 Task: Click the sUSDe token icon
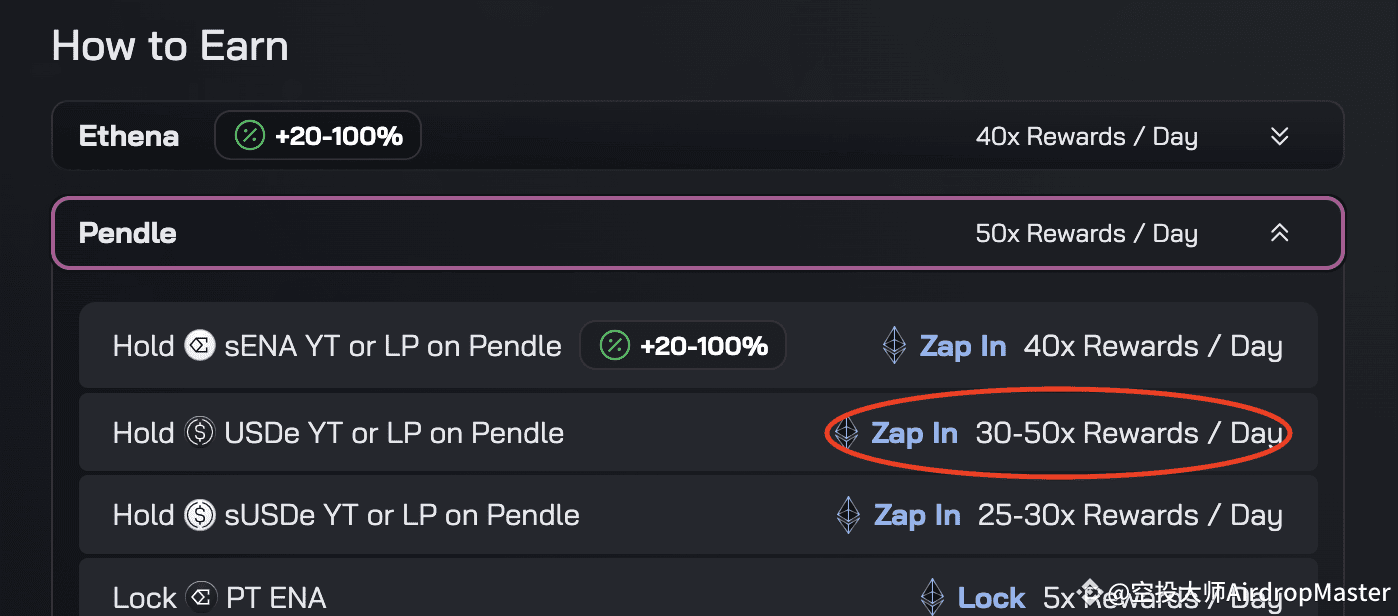click(201, 515)
